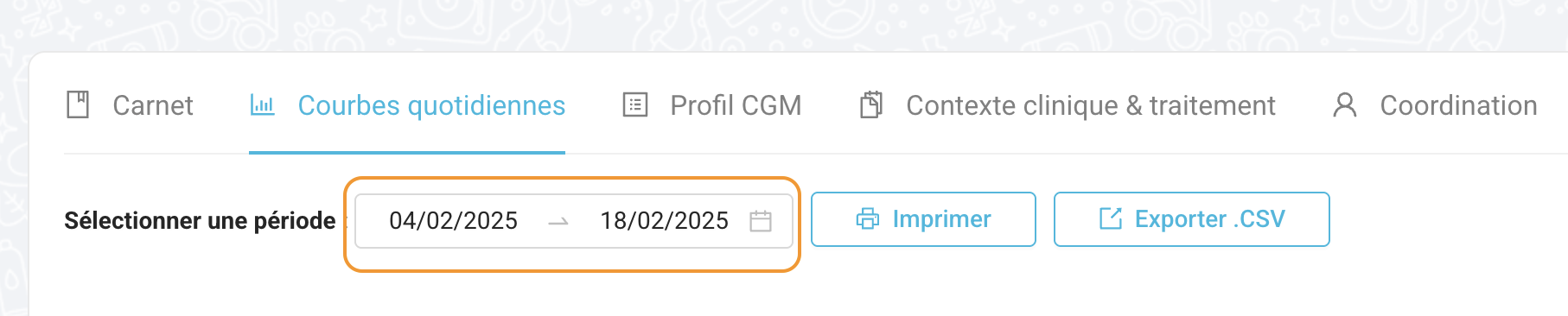Open the calendar icon in period selector
Screen dimensions: 1568x316
tap(761, 221)
